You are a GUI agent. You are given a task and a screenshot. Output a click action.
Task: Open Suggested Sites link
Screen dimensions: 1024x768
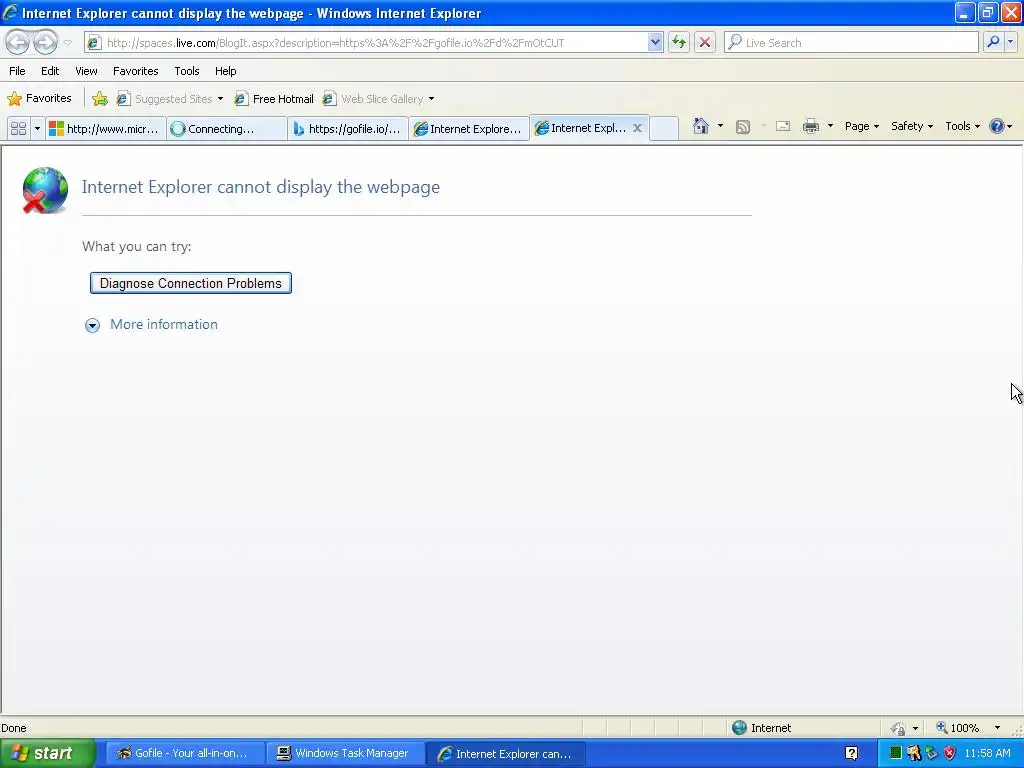coord(165,99)
